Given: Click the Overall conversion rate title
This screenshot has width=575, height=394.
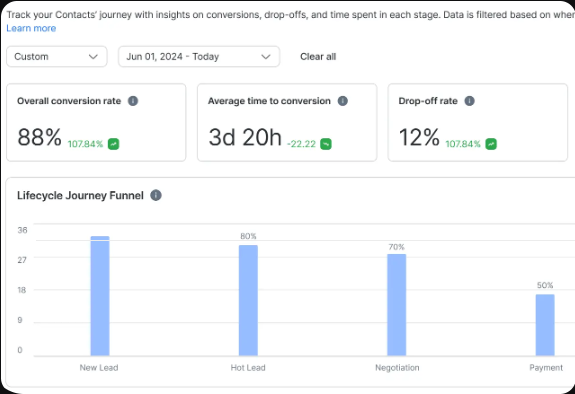Looking at the screenshot, I should pos(69,101).
